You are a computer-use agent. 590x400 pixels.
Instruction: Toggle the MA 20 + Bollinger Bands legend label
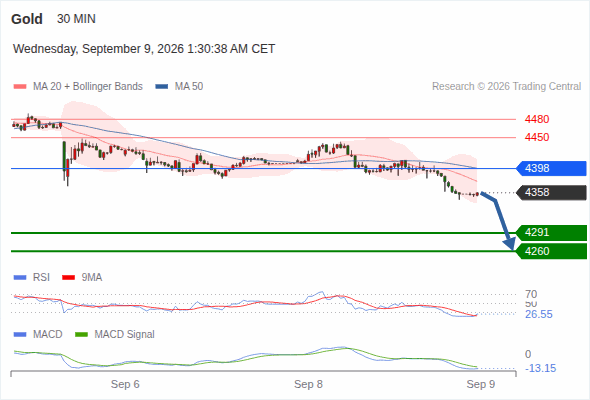[x=88, y=87]
